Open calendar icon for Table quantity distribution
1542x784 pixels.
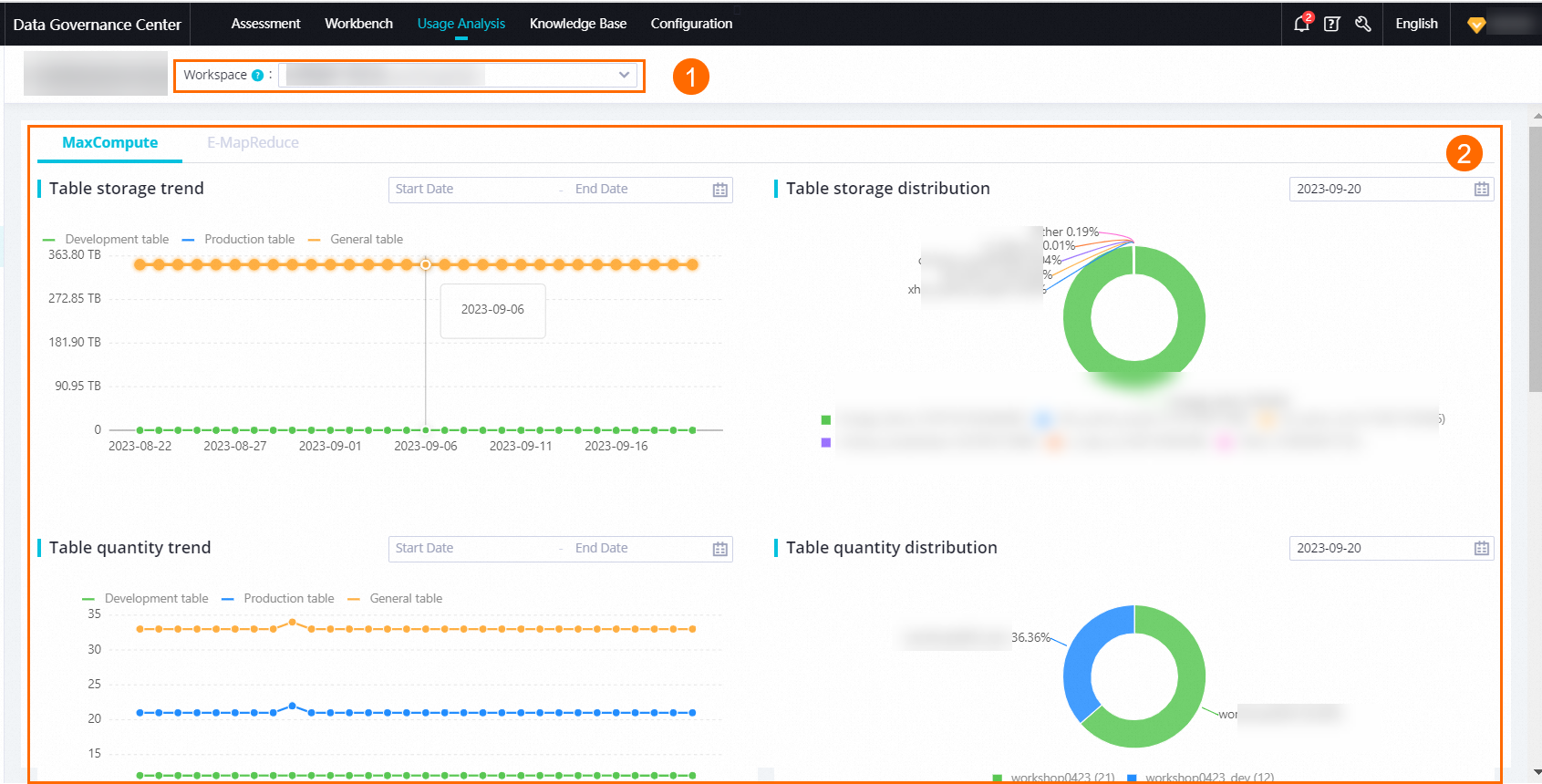tap(1482, 548)
